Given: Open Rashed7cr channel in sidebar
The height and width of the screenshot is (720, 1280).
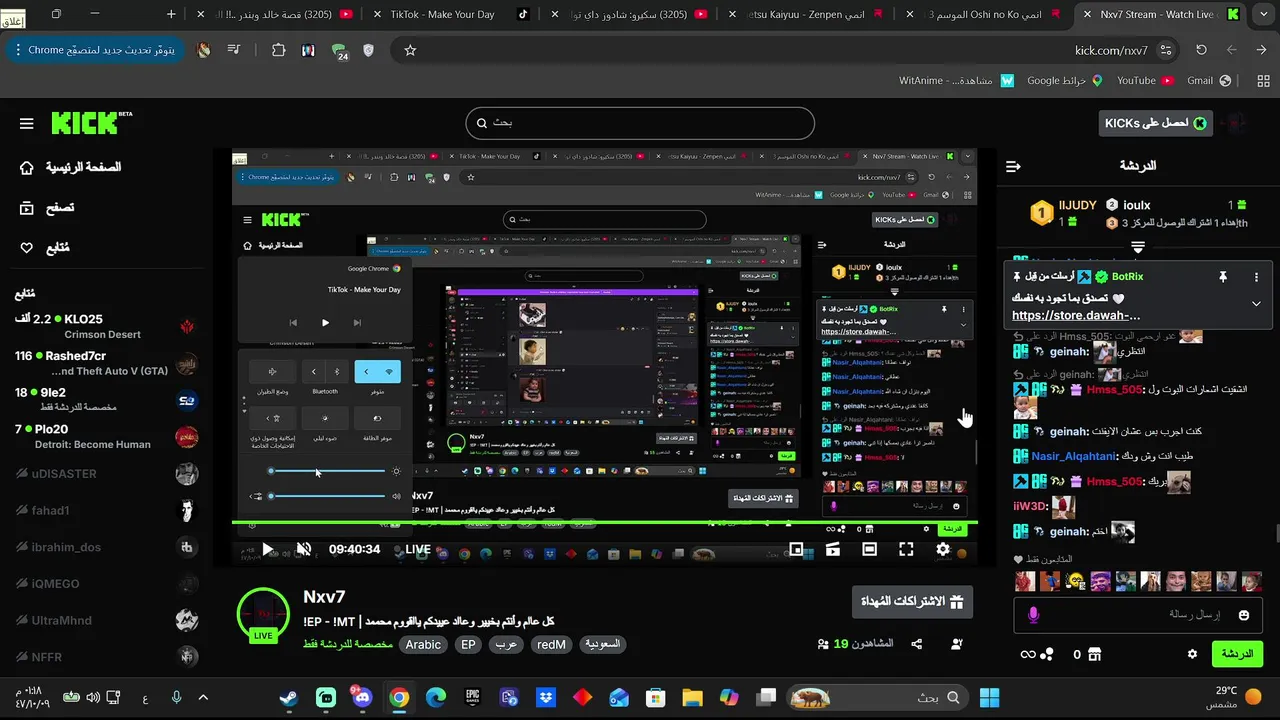Looking at the screenshot, I should coord(105,363).
